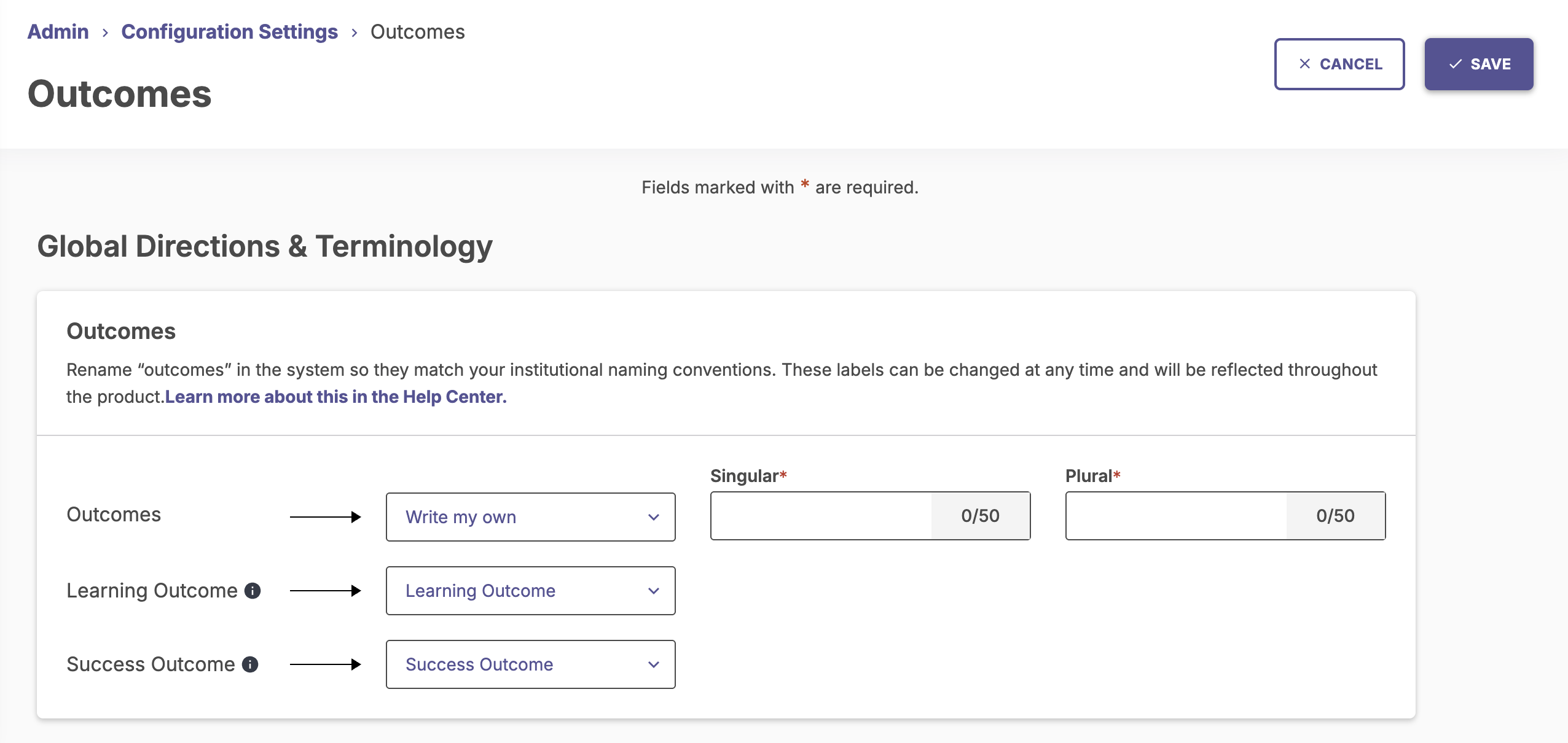This screenshot has width=1568, height=743.
Task: Save the outcome settings
Action: 1479,64
